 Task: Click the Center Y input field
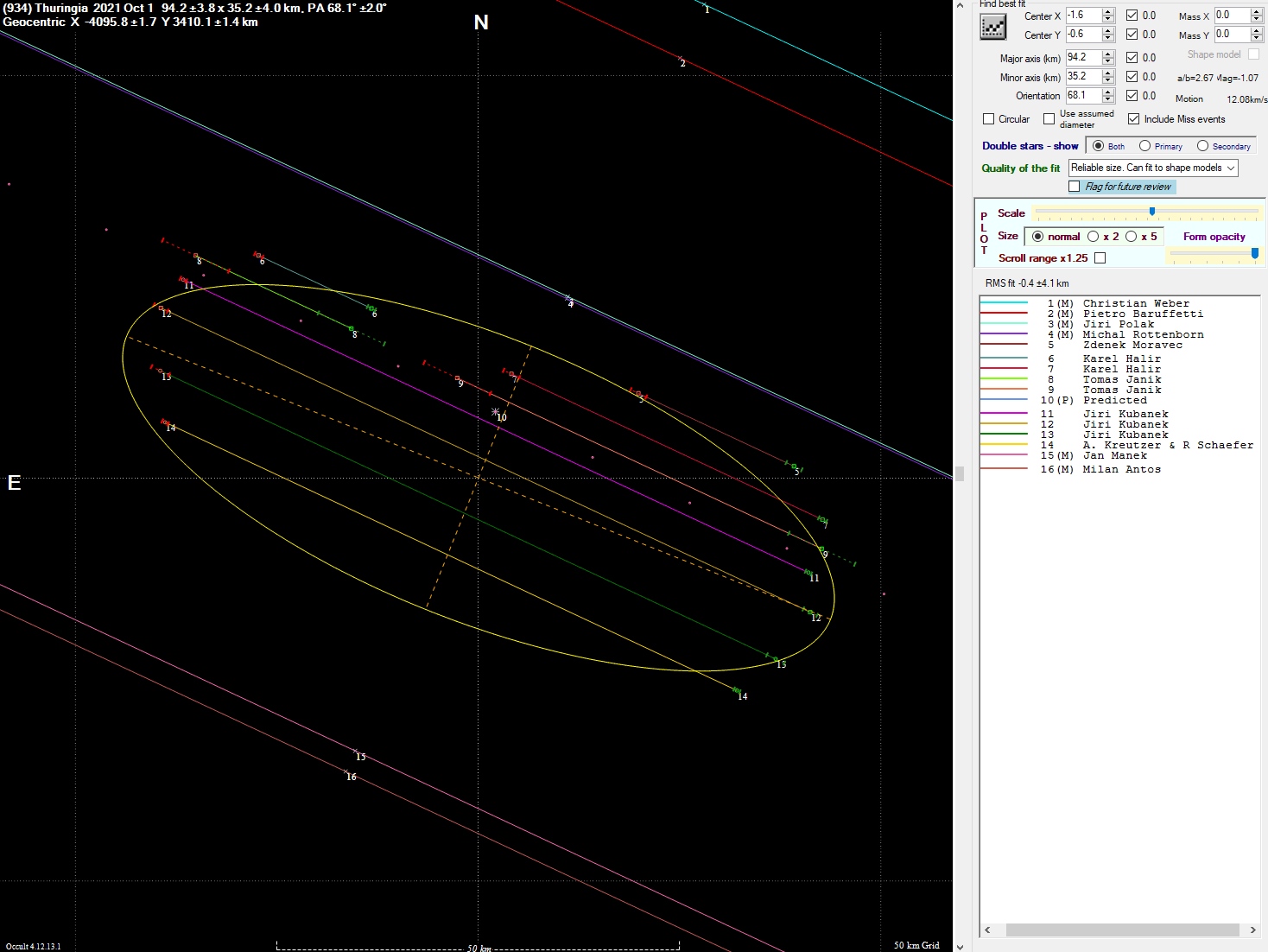(x=1083, y=35)
